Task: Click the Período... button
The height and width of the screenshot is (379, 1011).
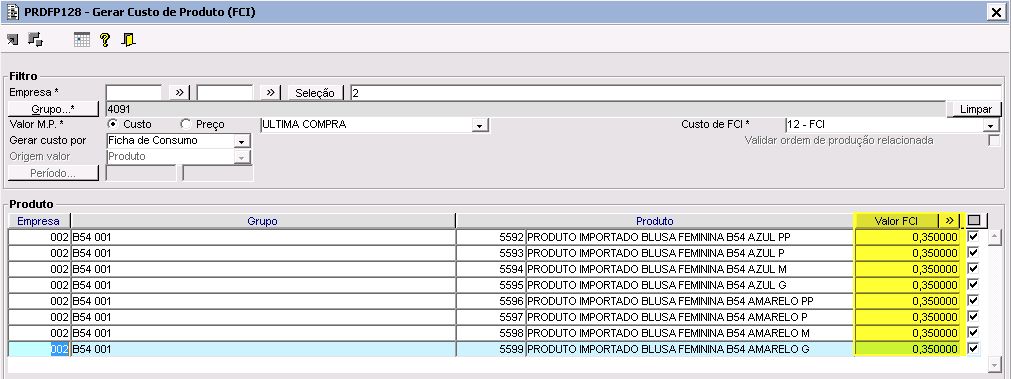Action: tap(54, 173)
